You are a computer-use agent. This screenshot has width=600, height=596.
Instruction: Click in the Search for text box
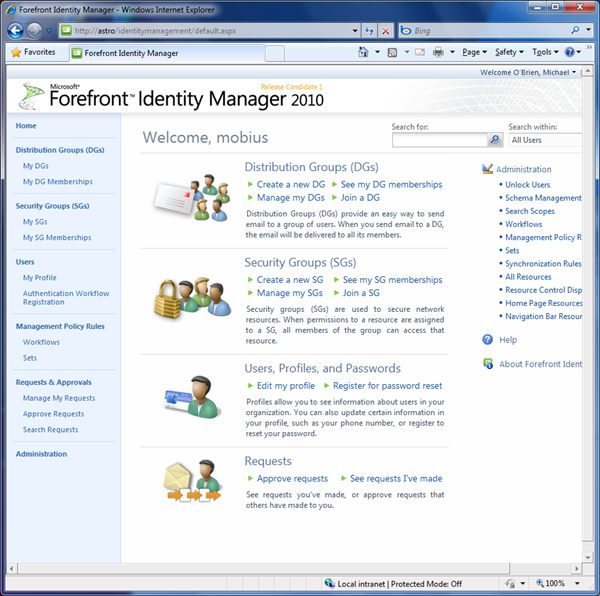click(x=440, y=140)
